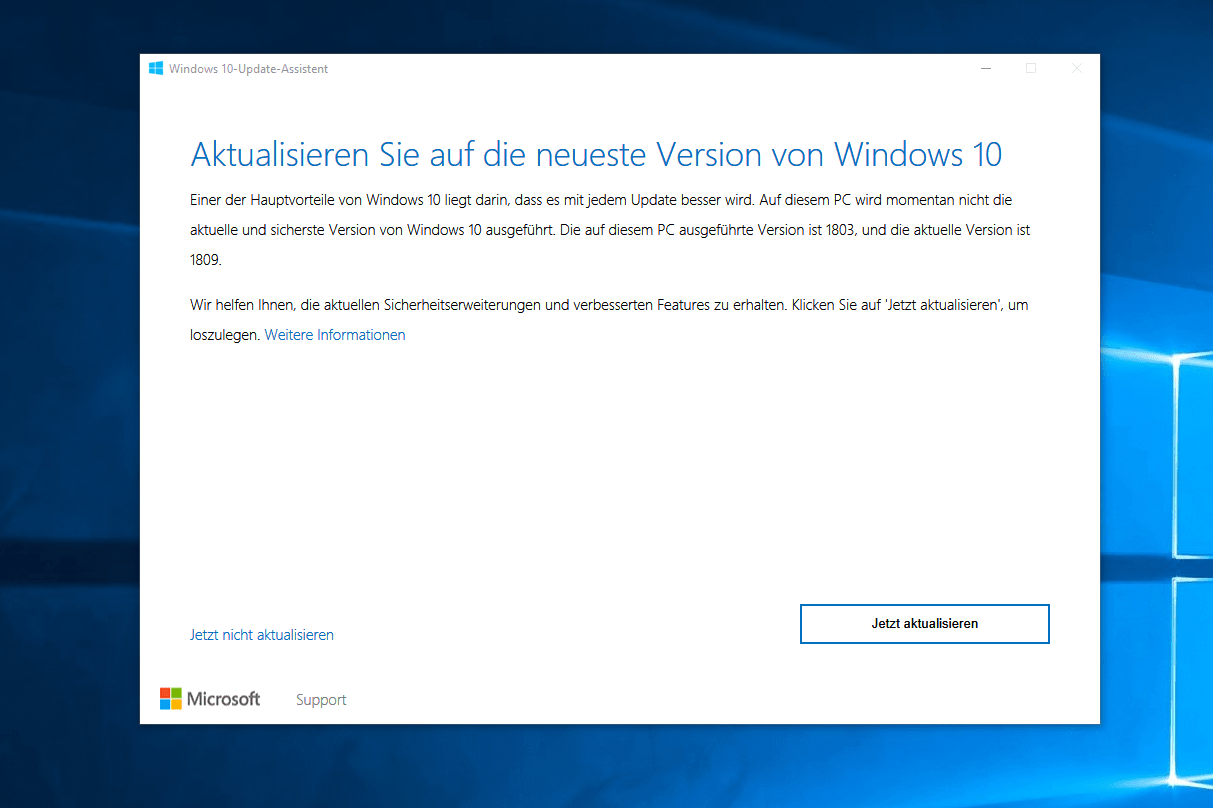
Task: Click the version number 1803 in the text
Action: pos(841,230)
